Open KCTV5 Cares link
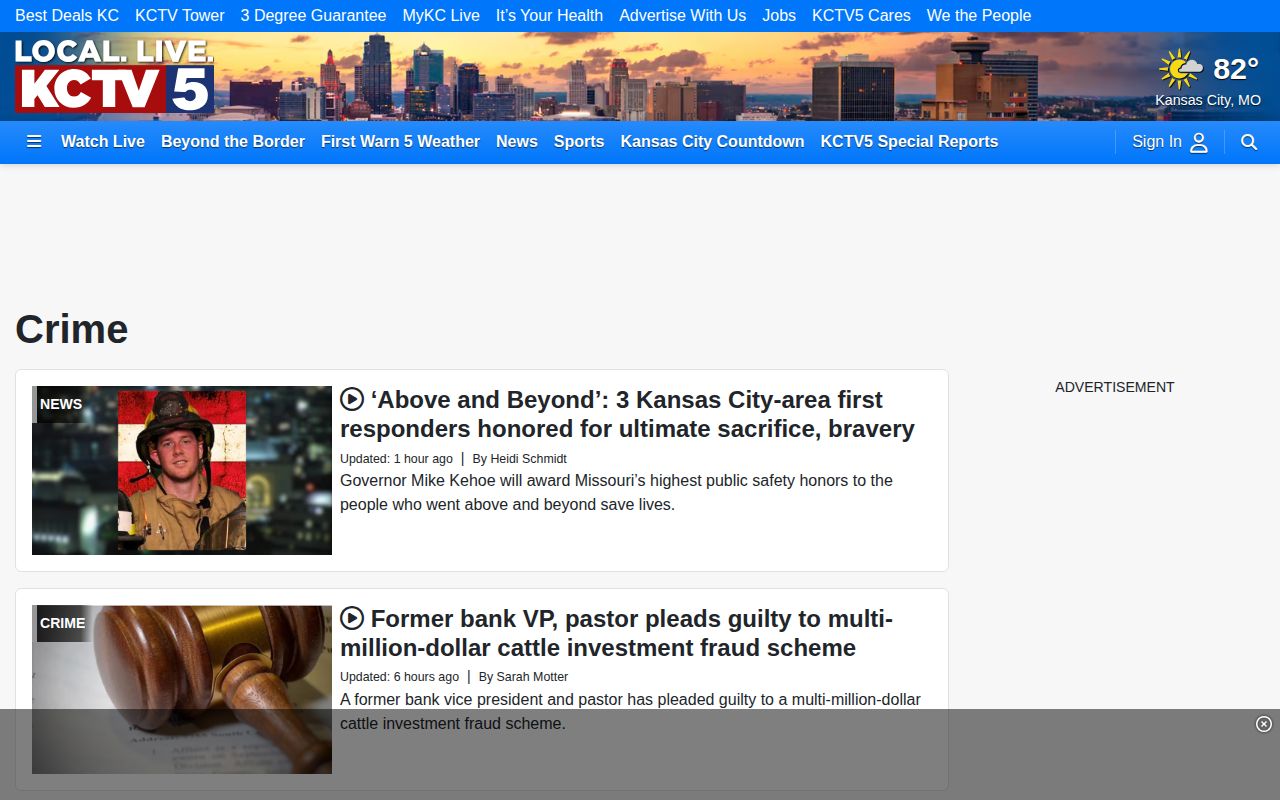Screen dimensions: 1280x800 (861, 16)
